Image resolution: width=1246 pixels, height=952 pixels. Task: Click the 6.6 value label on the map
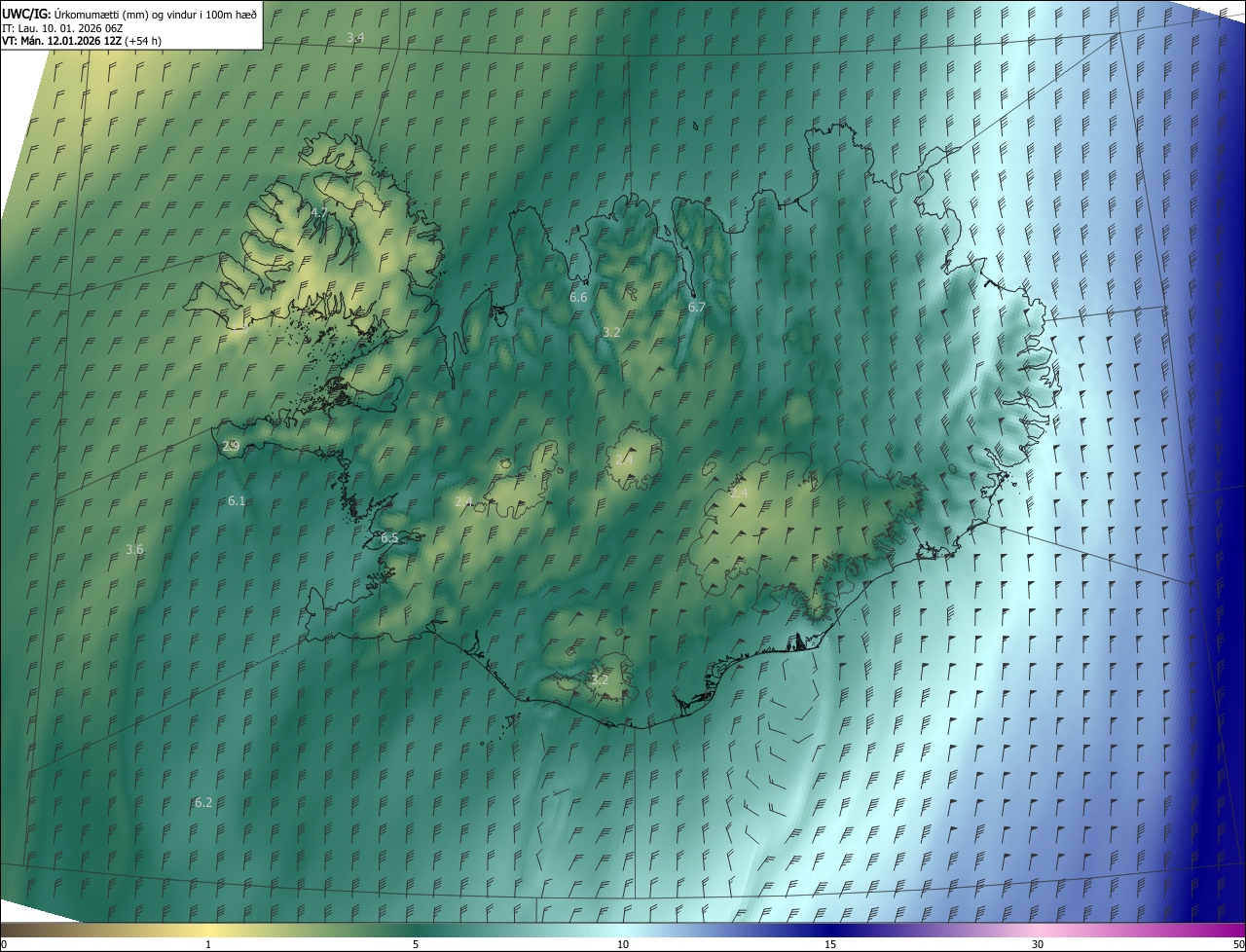pos(578,297)
